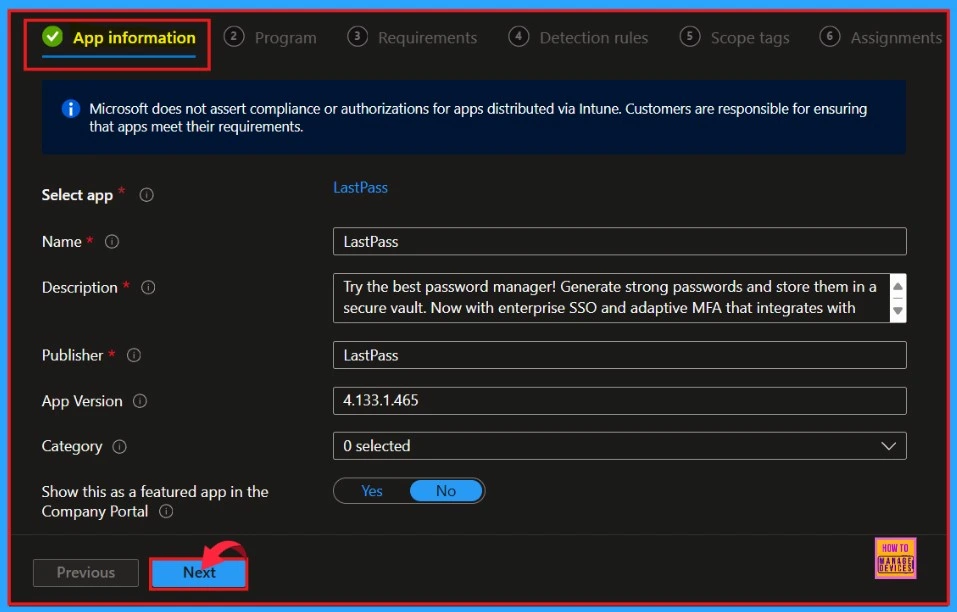Open the App information tab
This screenshot has height=612, width=957.
point(119,38)
